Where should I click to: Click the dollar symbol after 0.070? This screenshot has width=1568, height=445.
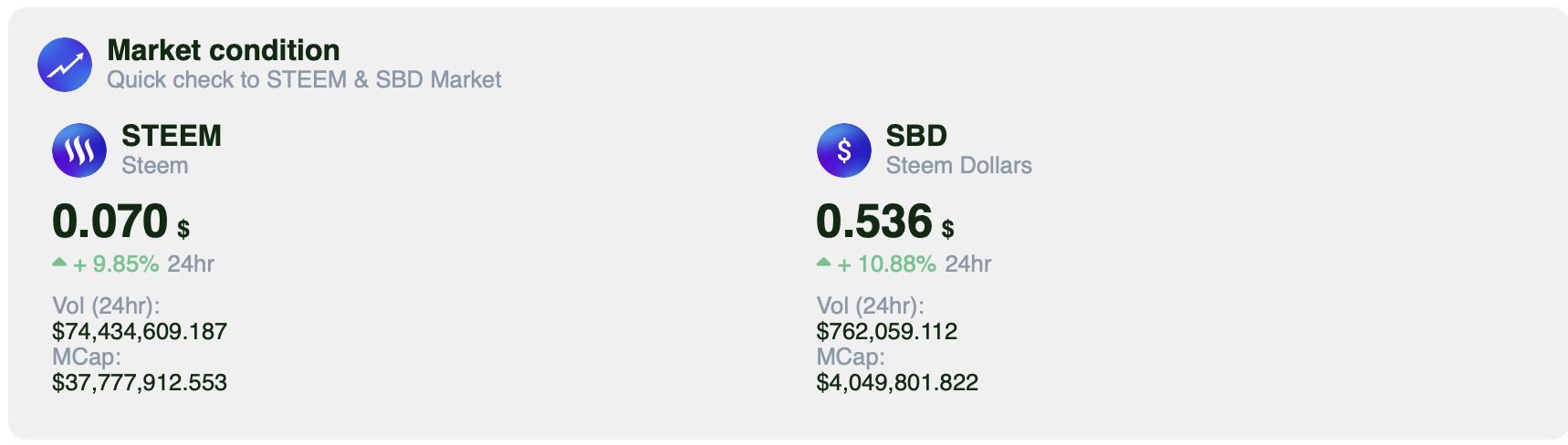point(183,228)
